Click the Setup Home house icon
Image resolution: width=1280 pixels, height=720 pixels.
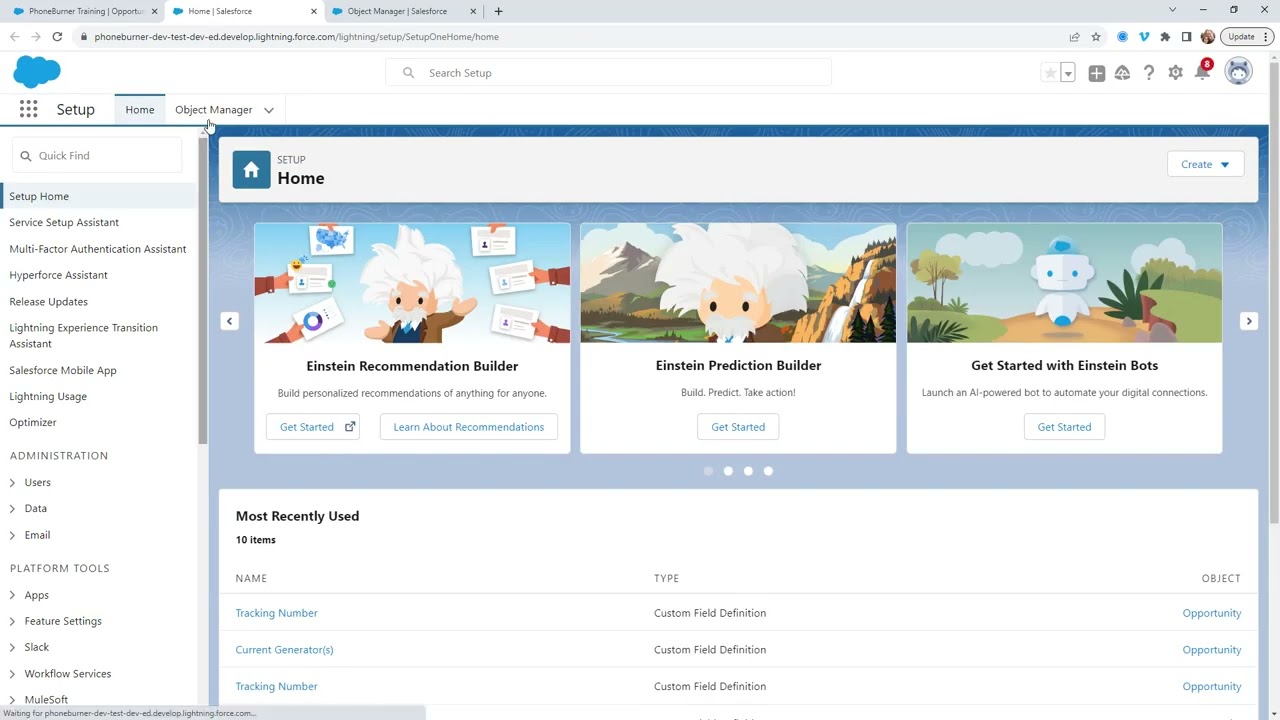click(251, 170)
